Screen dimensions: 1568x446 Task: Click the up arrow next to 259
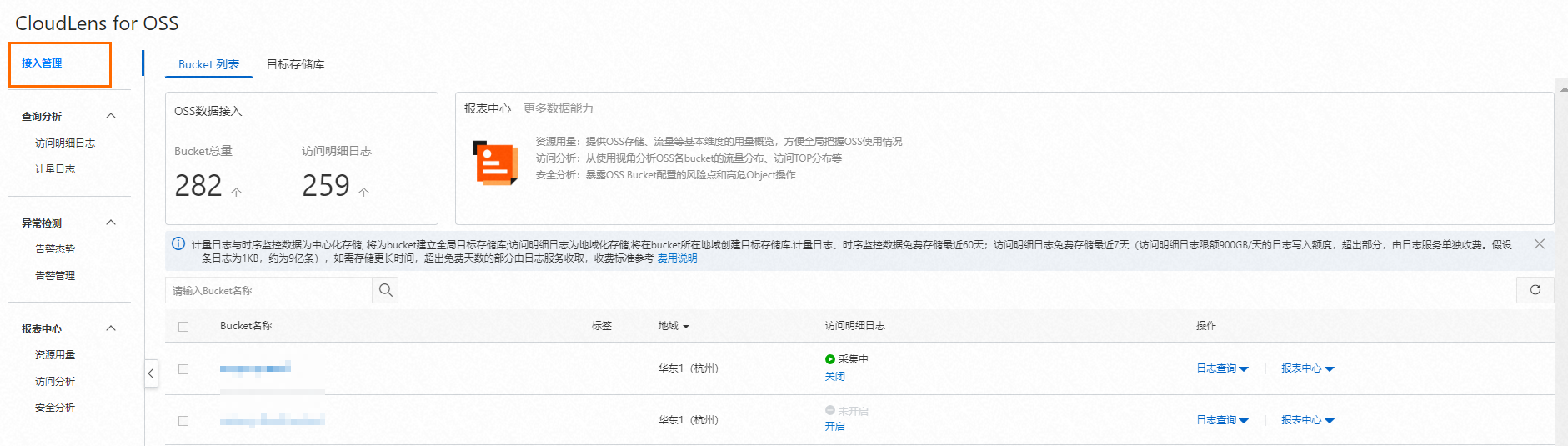[x=363, y=192]
